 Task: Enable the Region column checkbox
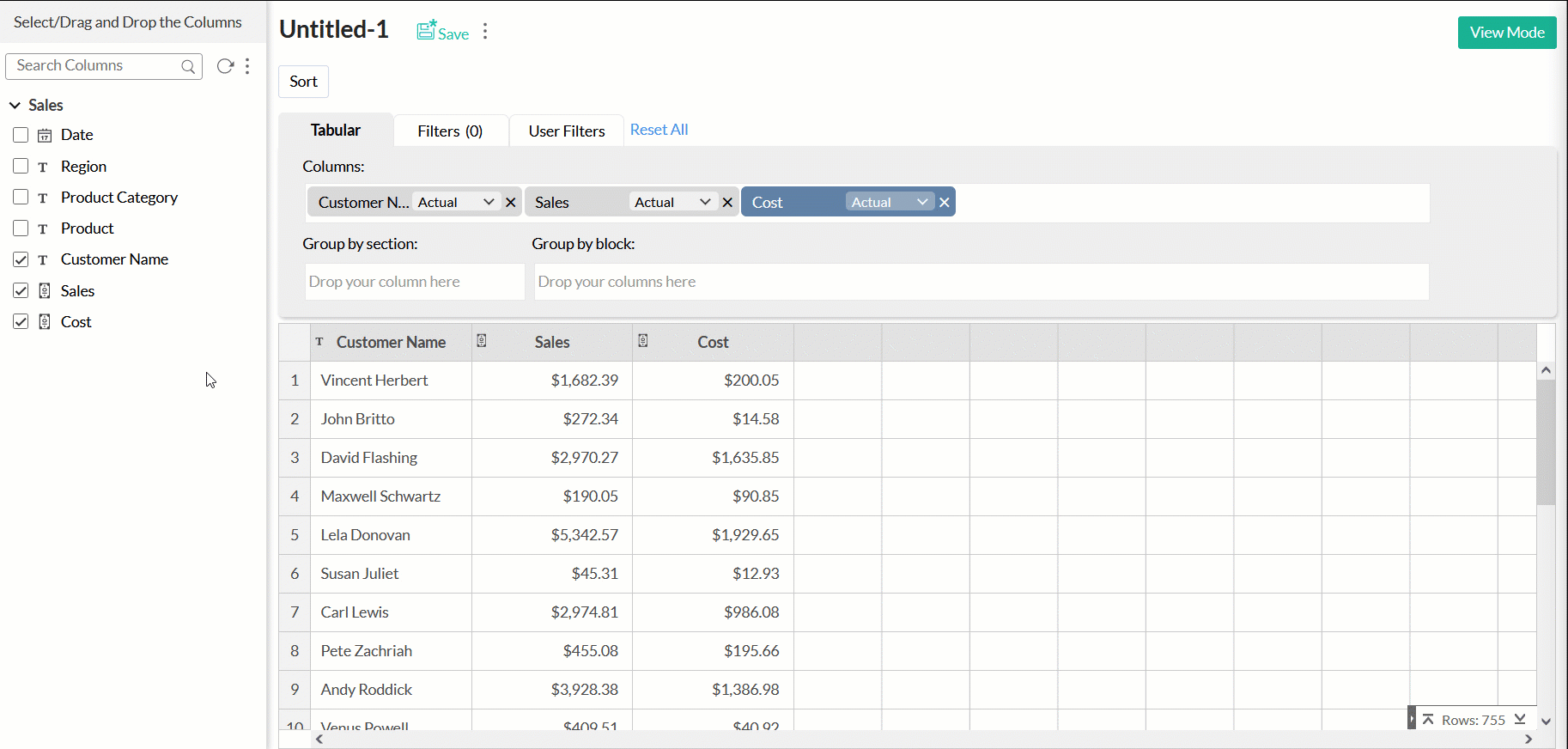21,166
